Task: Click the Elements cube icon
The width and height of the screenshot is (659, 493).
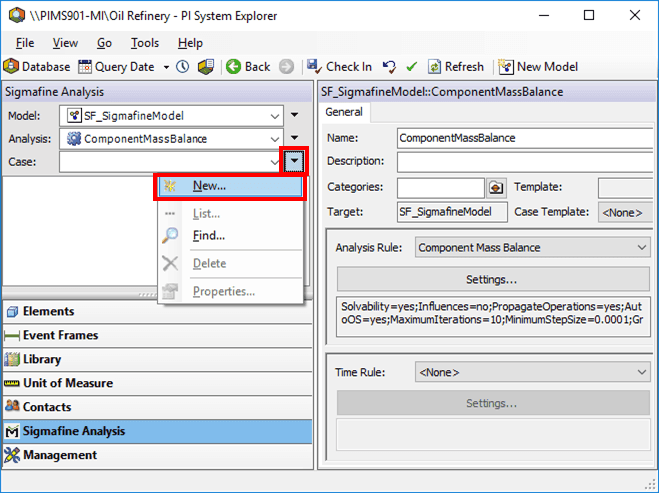Action: (x=13, y=311)
